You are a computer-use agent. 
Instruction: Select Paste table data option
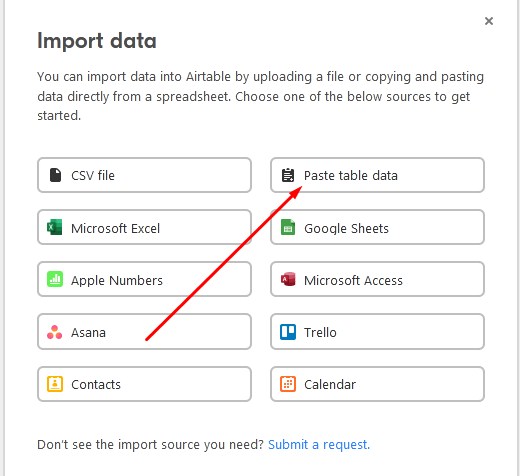[377, 175]
